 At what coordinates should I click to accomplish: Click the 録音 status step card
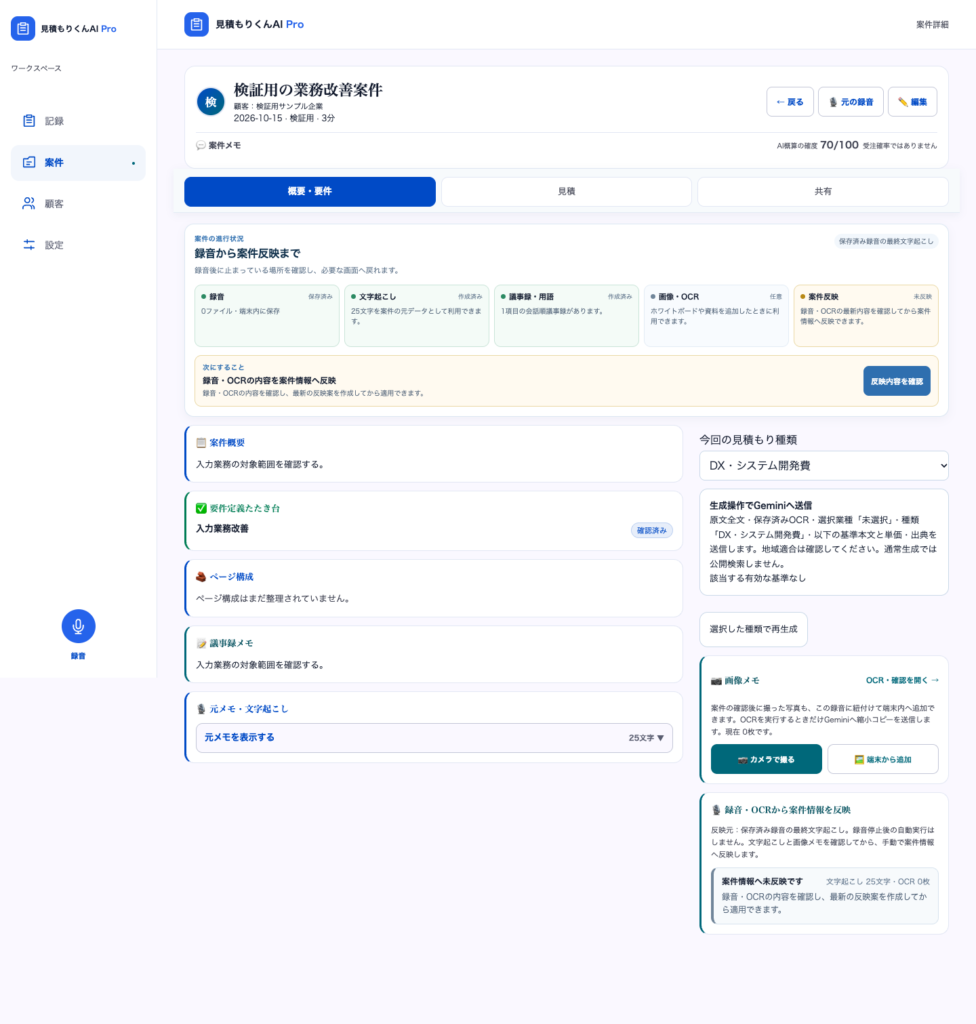click(x=267, y=315)
